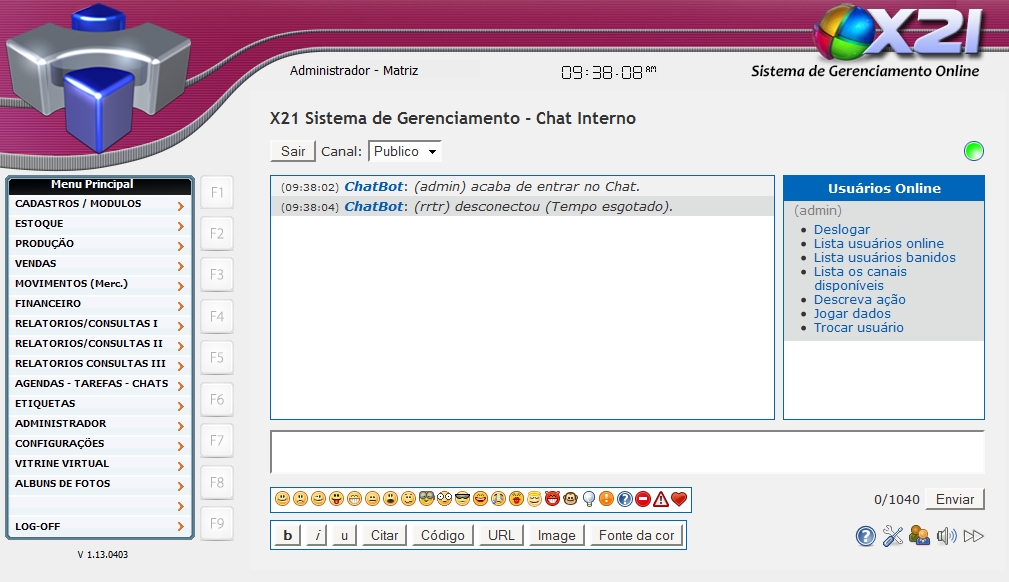This screenshot has width=1009, height=582.
Task: Toggle chat sound with speaker icon
Action: [947, 536]
